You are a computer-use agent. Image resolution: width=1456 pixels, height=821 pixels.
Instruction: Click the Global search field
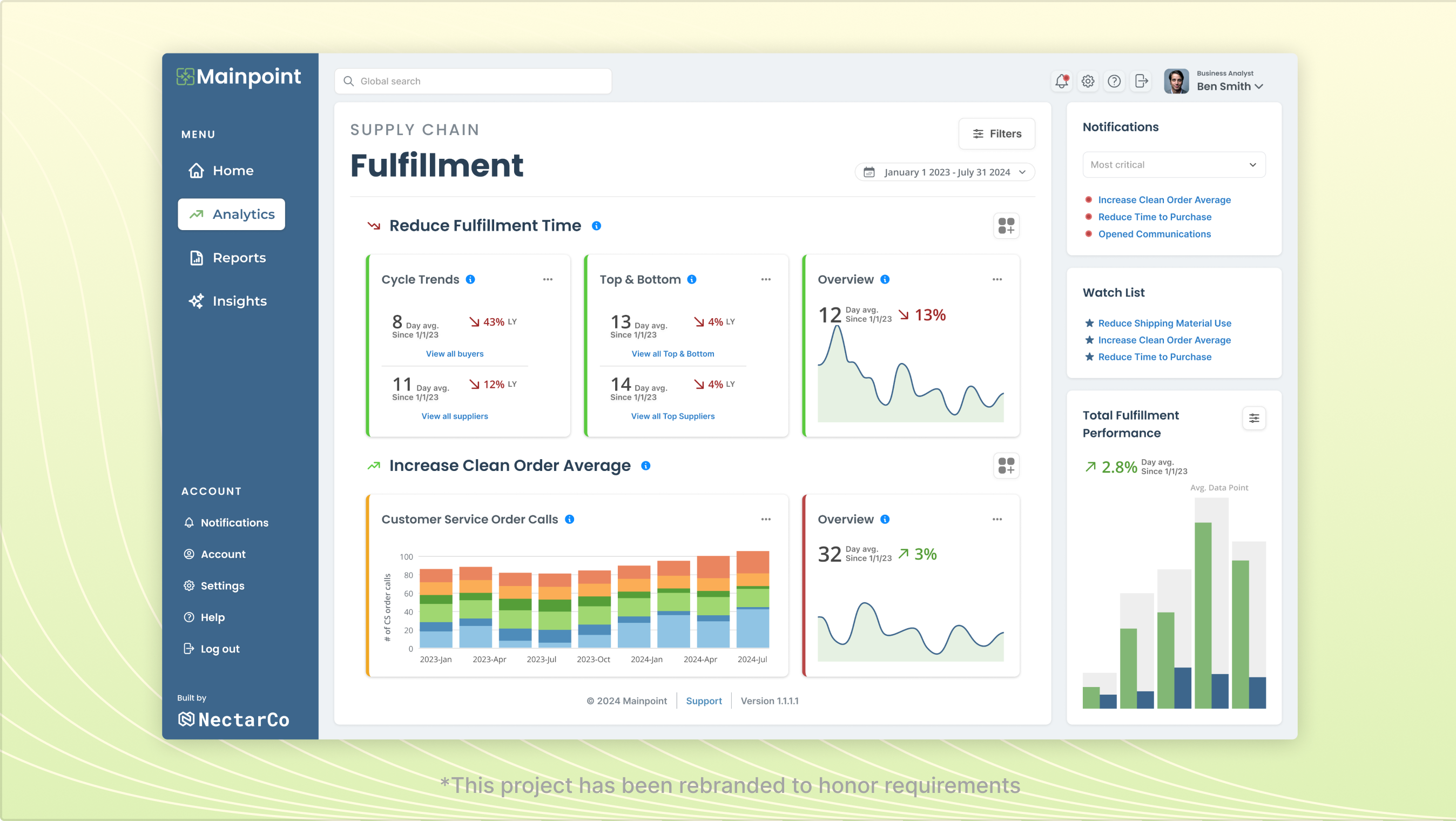pyautogui.click(x=473, y=82)
